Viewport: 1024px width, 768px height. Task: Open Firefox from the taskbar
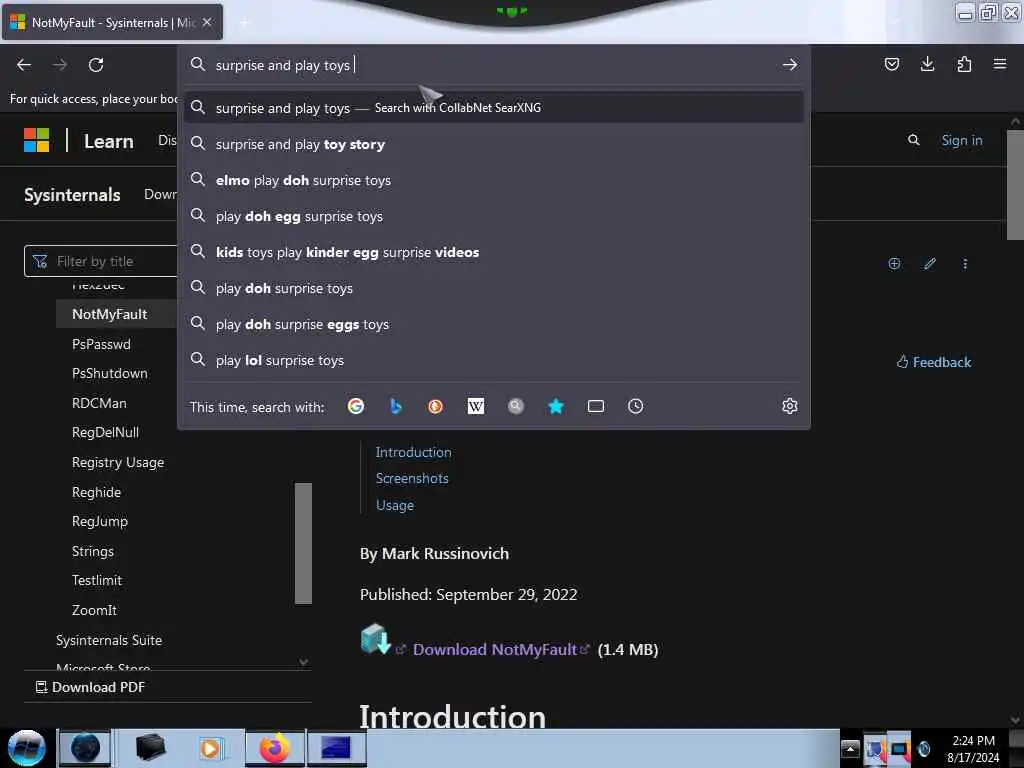coord(274,748)
